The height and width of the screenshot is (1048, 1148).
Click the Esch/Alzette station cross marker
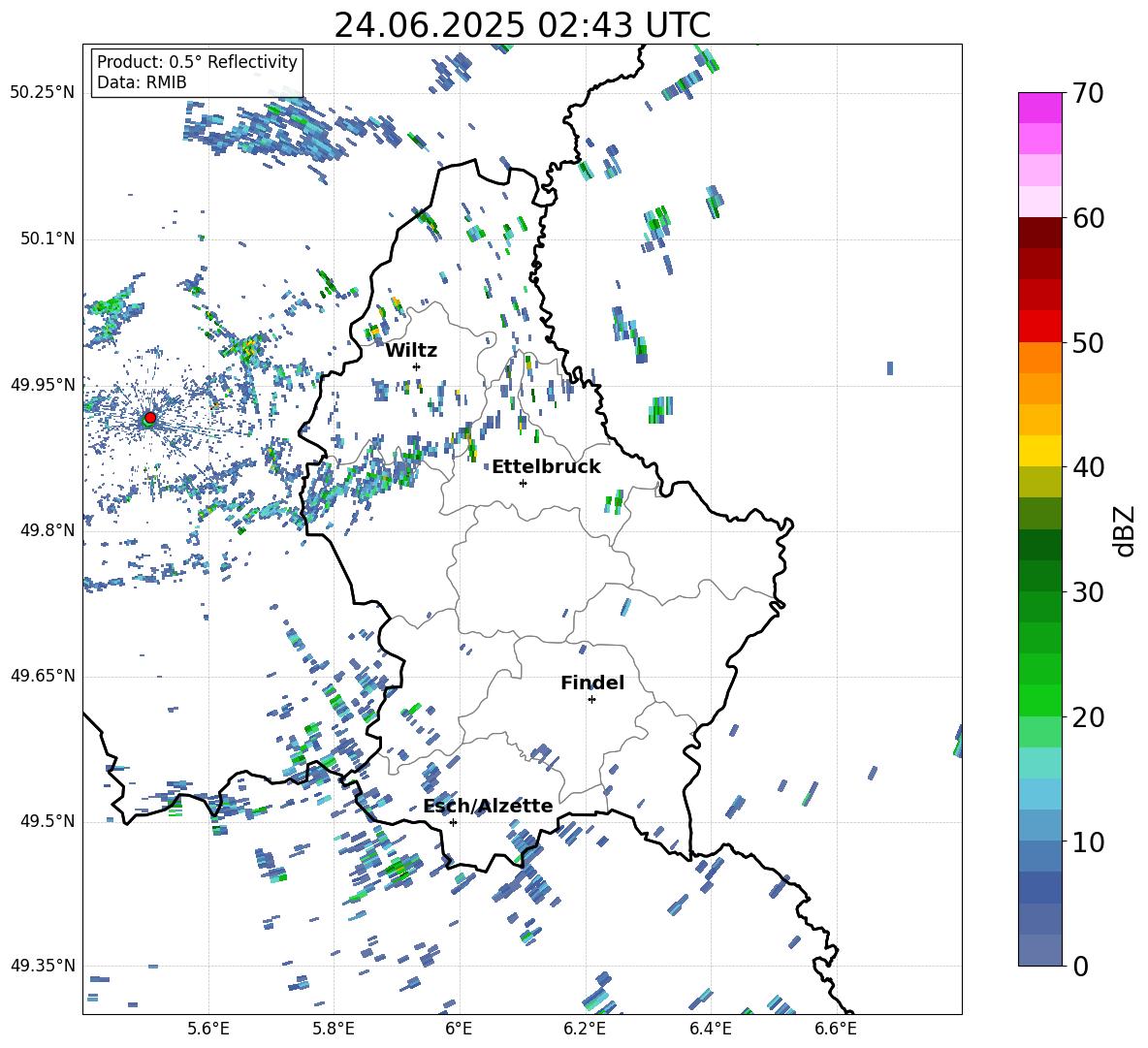pyautogui.click(x=453, y=822)
